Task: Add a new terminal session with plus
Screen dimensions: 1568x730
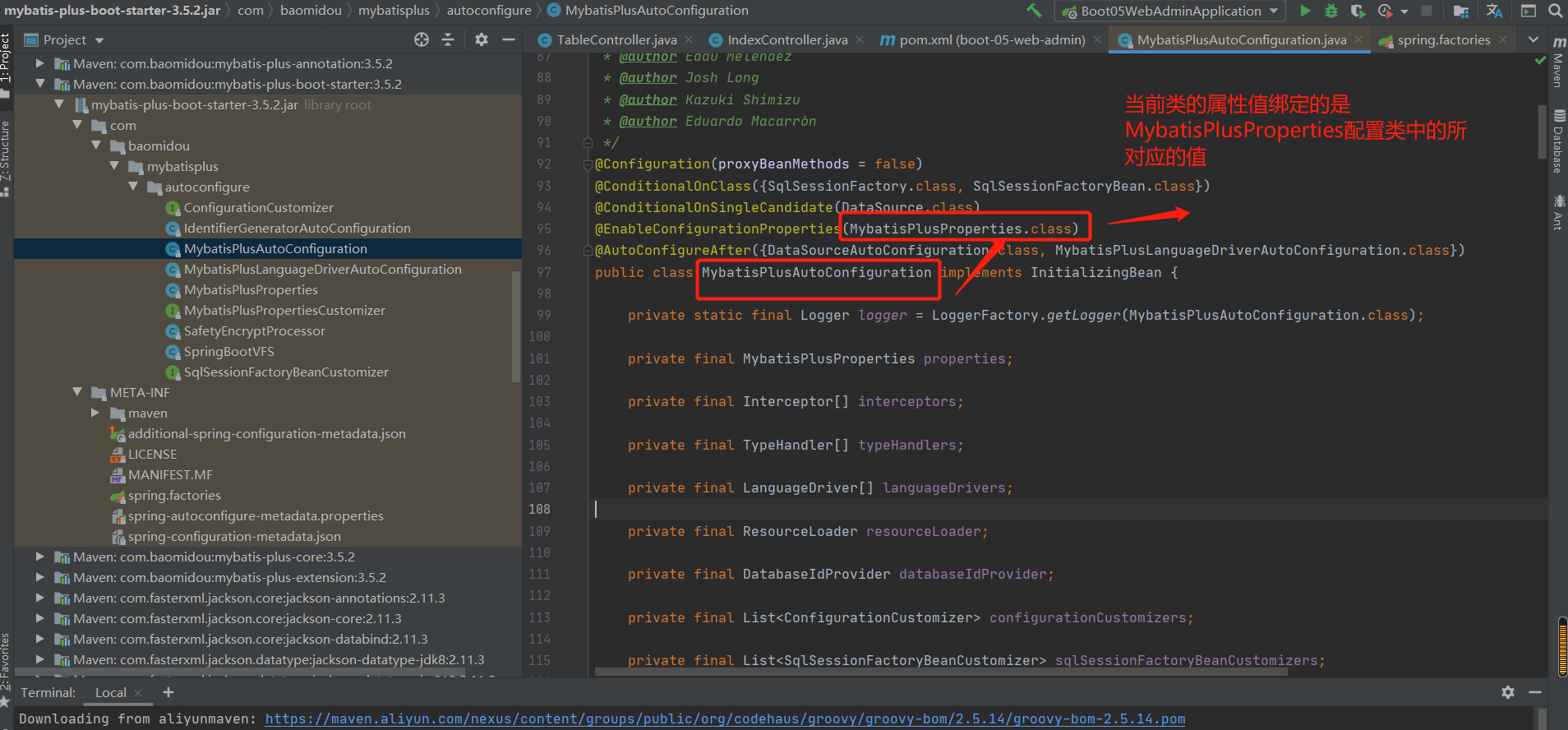Action: tap(168, 692)
